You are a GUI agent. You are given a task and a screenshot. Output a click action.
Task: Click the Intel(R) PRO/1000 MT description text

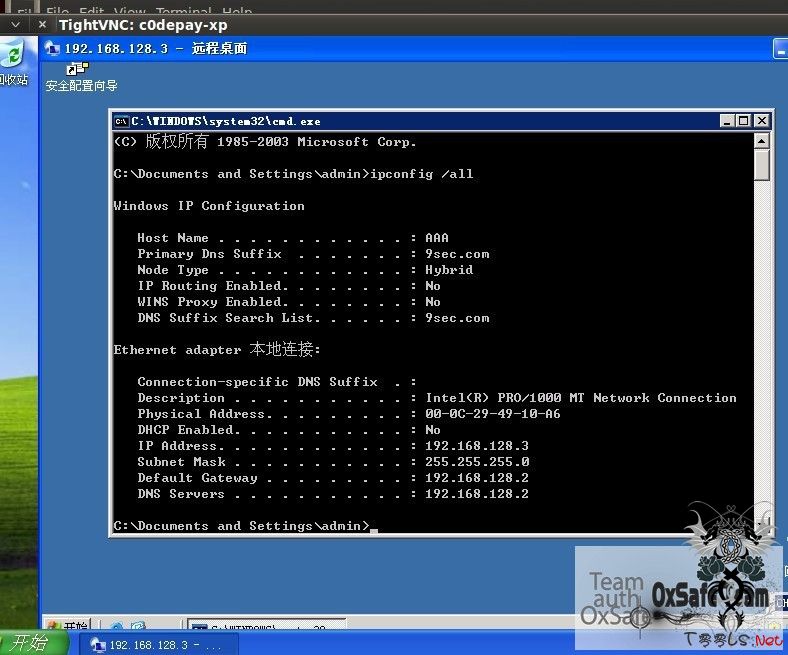coord(581,398)
